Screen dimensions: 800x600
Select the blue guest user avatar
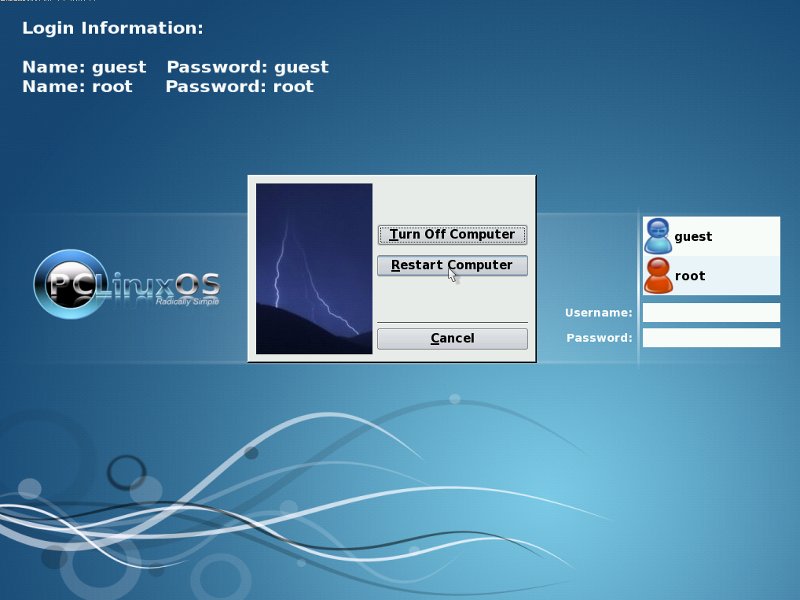(658, 236)
